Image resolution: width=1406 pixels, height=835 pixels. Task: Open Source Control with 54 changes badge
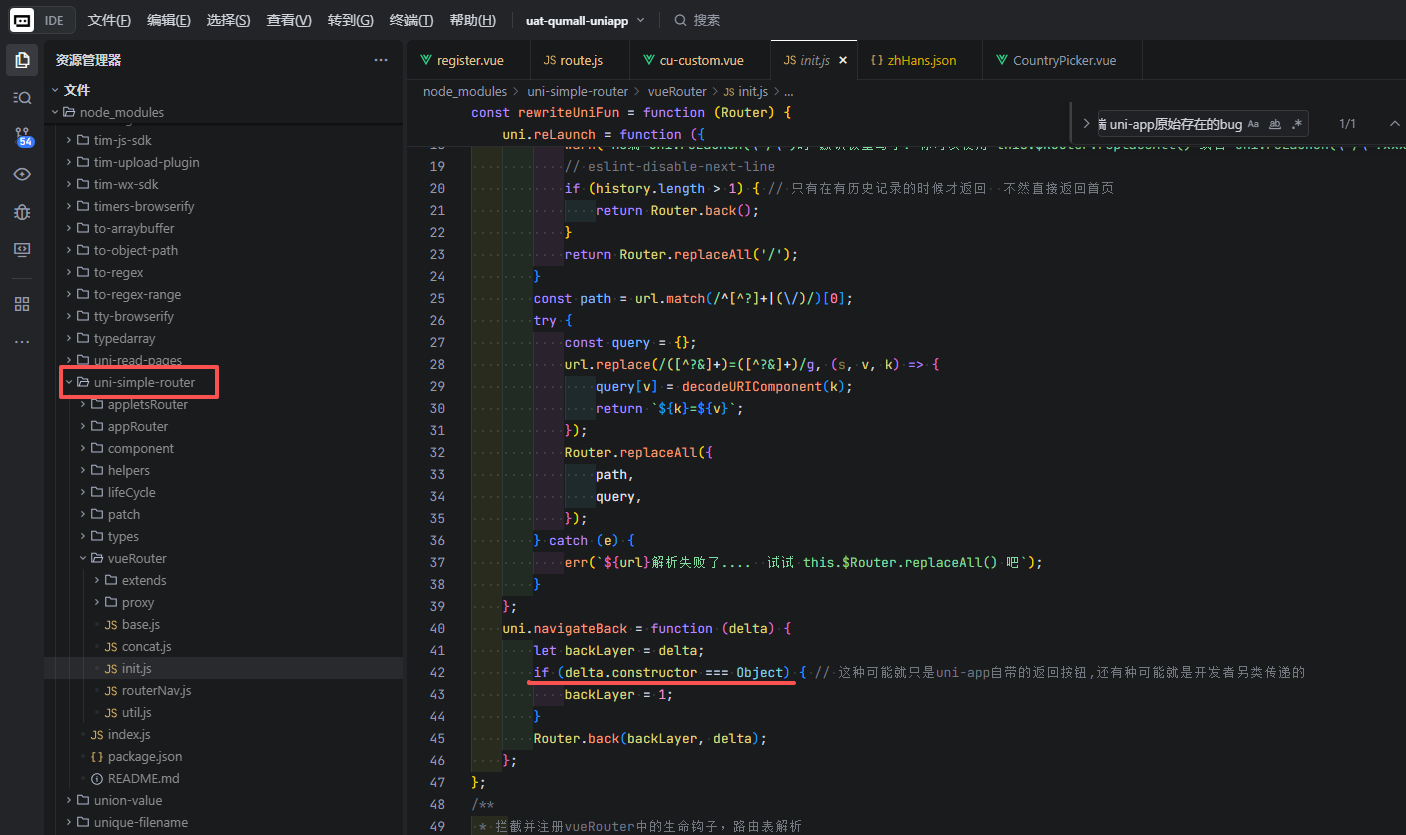(x=22, y=136)
